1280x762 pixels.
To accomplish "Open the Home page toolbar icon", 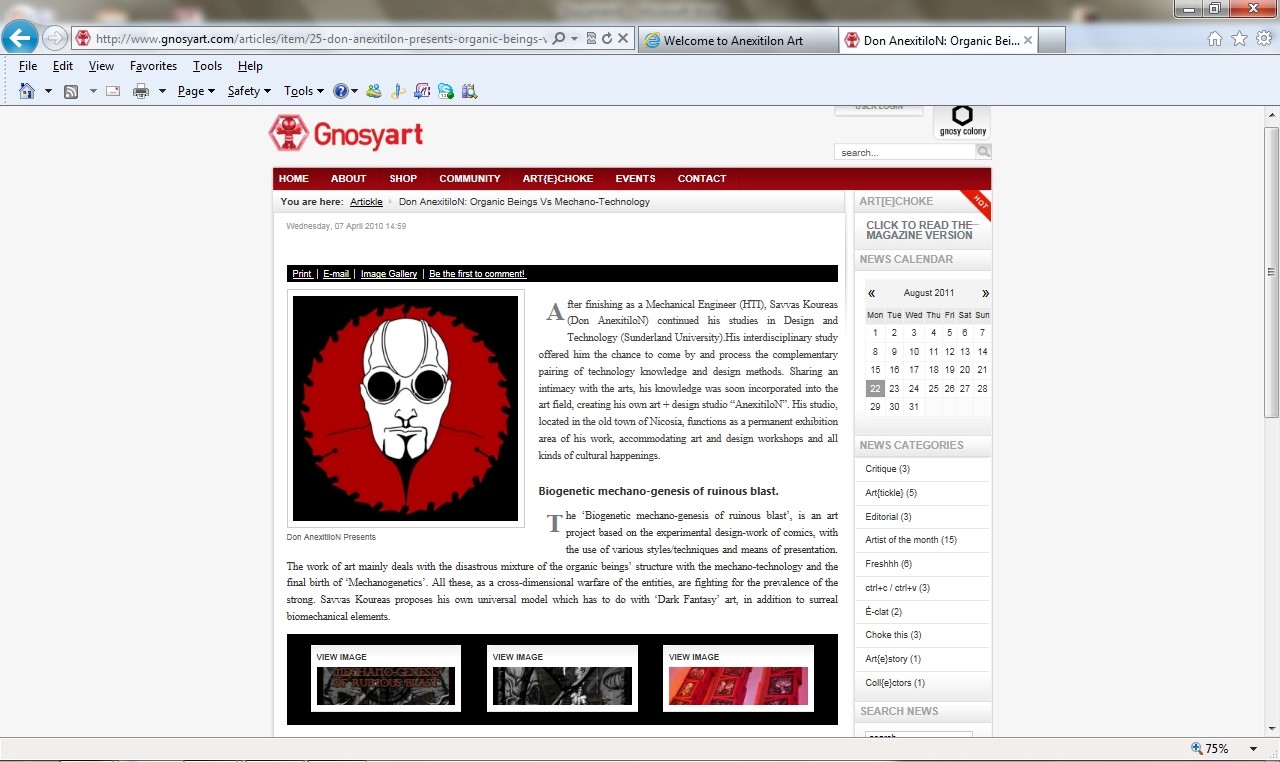I will (x=27, y=91).
